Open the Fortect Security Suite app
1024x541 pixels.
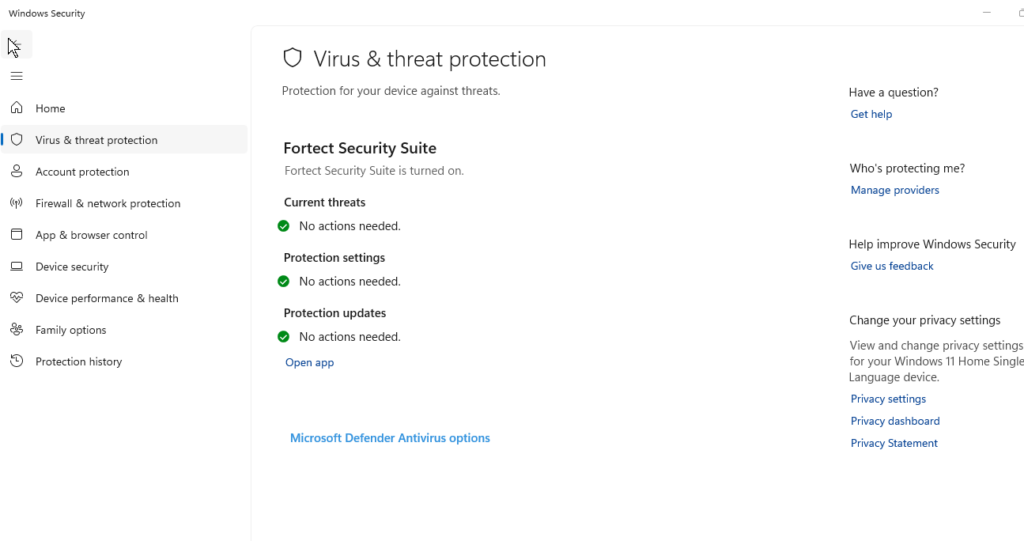[x=309, y=363]
